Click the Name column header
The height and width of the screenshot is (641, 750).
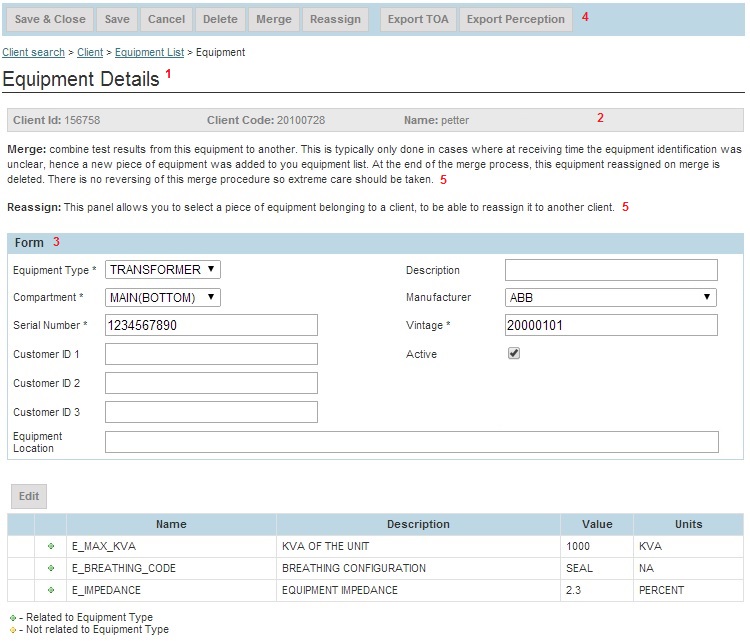171,524
